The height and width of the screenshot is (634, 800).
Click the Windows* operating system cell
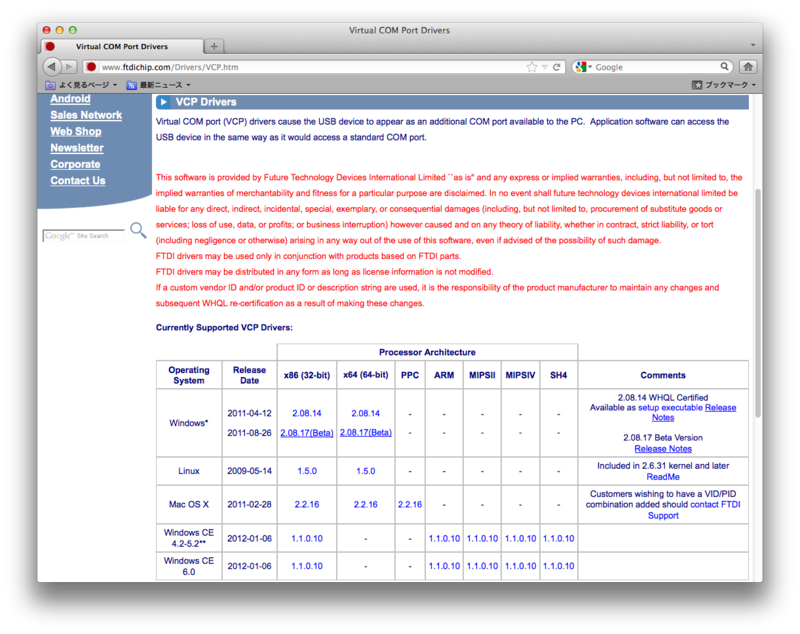pyautogui.click(x=188, y=423)
